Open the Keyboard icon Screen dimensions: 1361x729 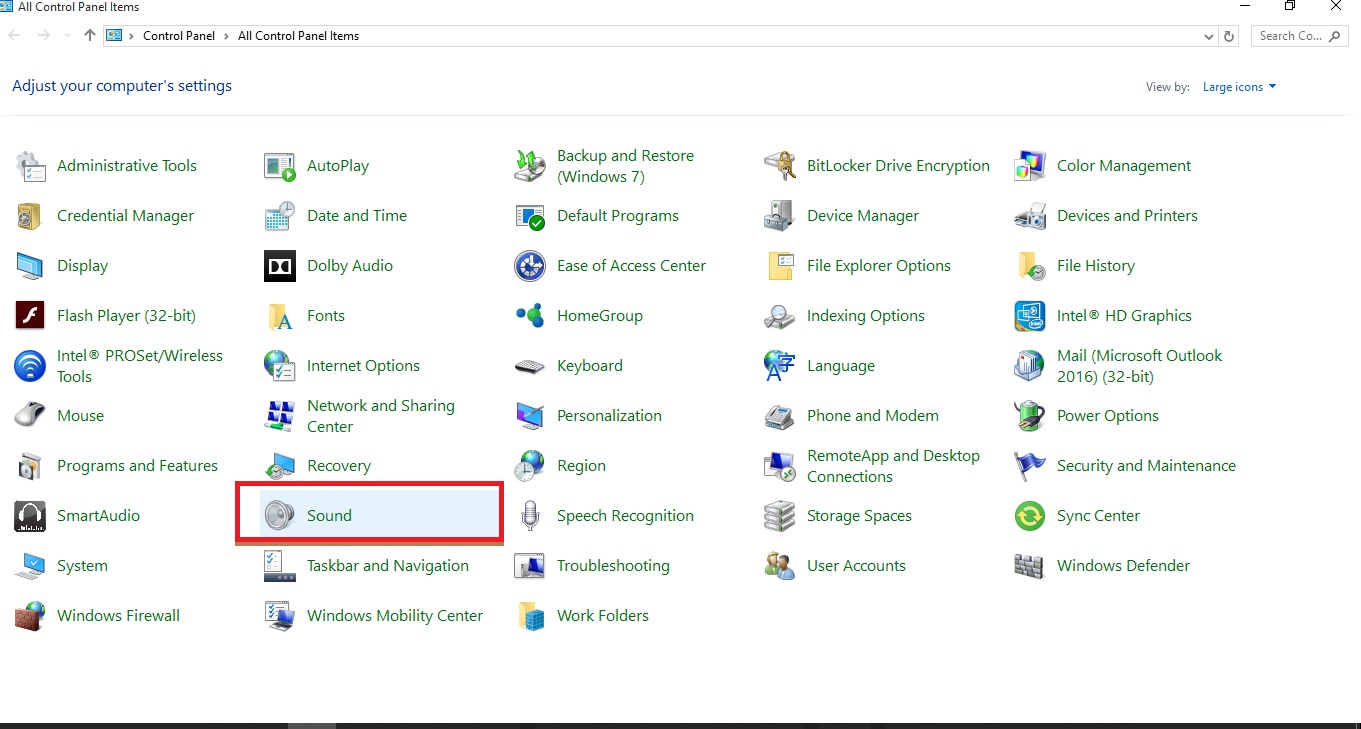pyautogui.click(x=530, y=366)
